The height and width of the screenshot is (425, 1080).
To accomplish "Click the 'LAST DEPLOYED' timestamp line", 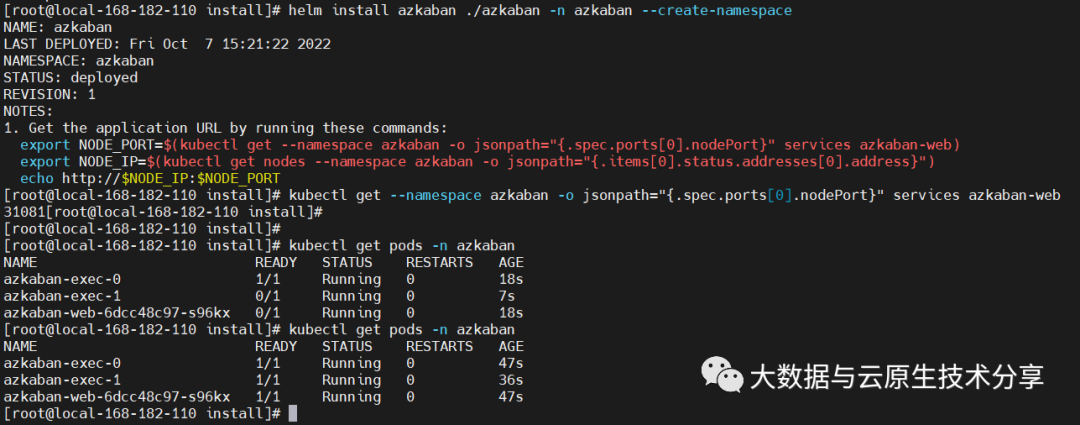I will (x=166, y=44).
